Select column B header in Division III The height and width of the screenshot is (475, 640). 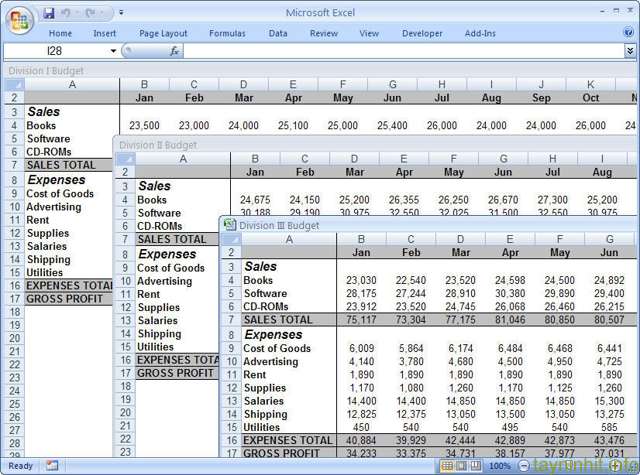pos(360,239)
